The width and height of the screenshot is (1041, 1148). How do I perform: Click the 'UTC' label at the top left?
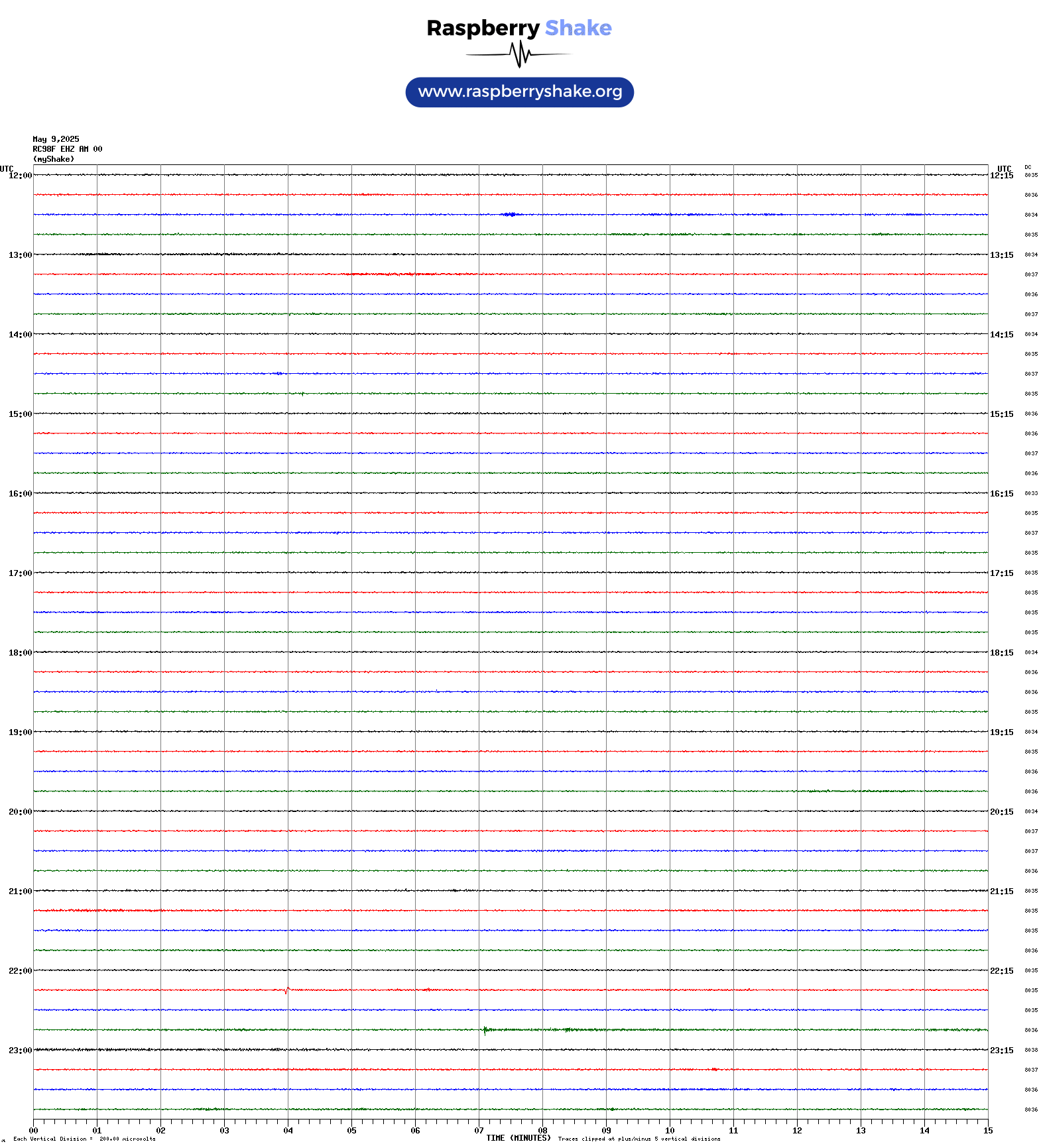(x=7, y=168)
